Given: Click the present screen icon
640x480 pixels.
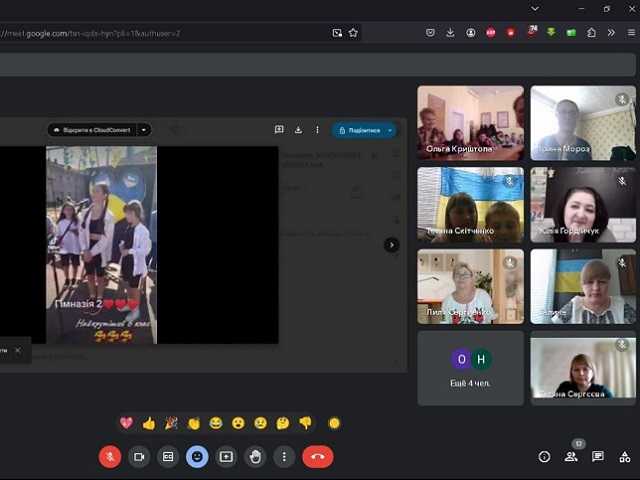Looking at the screenshot, I should click(x=226, y=456).
